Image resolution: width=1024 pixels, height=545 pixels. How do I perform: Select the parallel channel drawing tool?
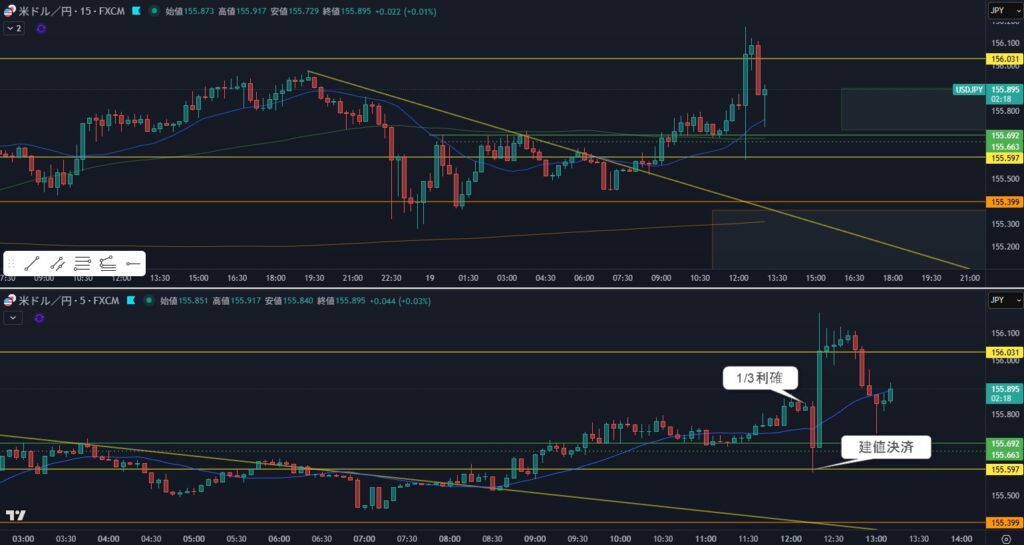(58, 263)
